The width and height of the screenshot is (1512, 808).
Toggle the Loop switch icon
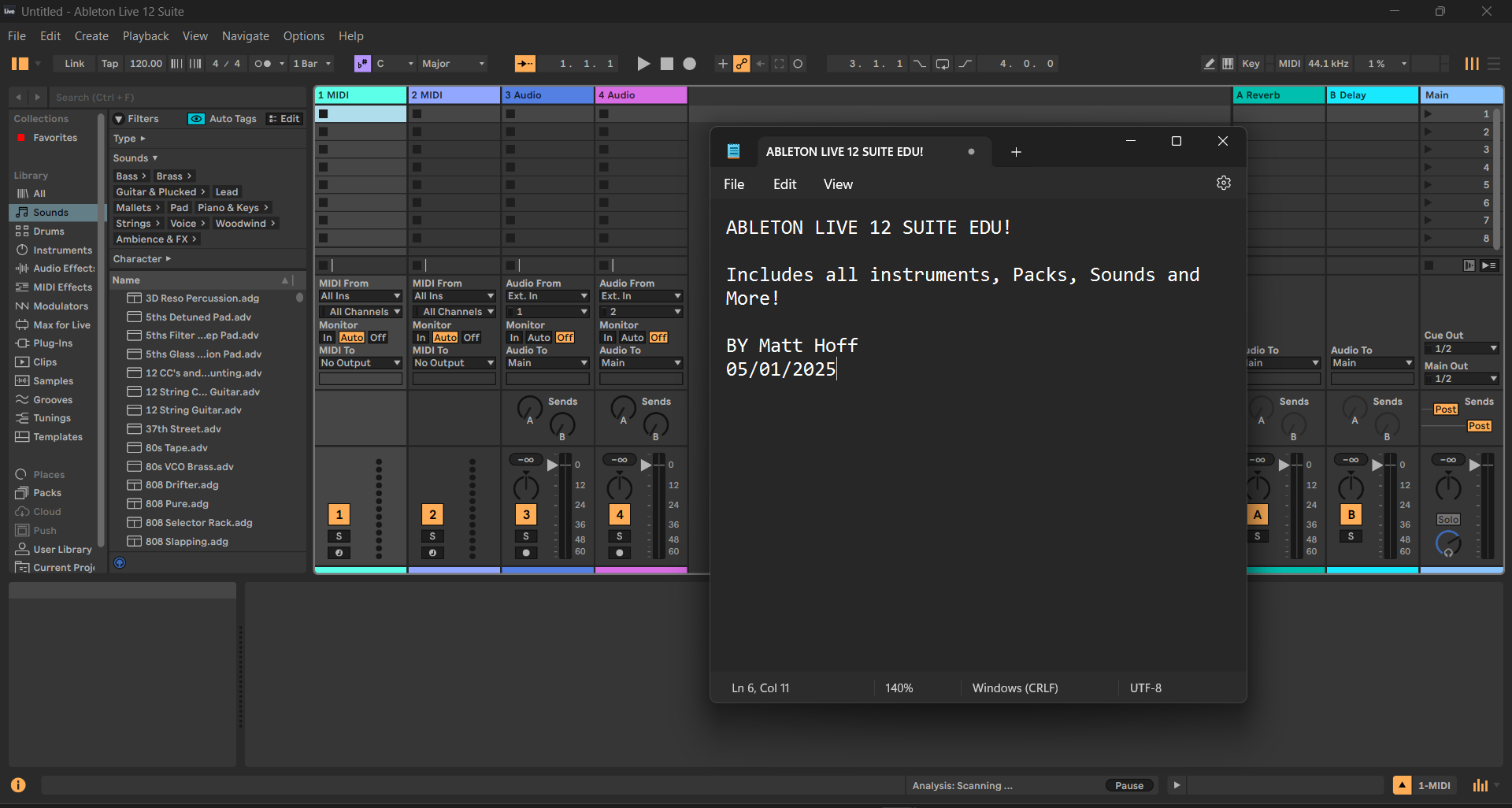coord(942,64)
